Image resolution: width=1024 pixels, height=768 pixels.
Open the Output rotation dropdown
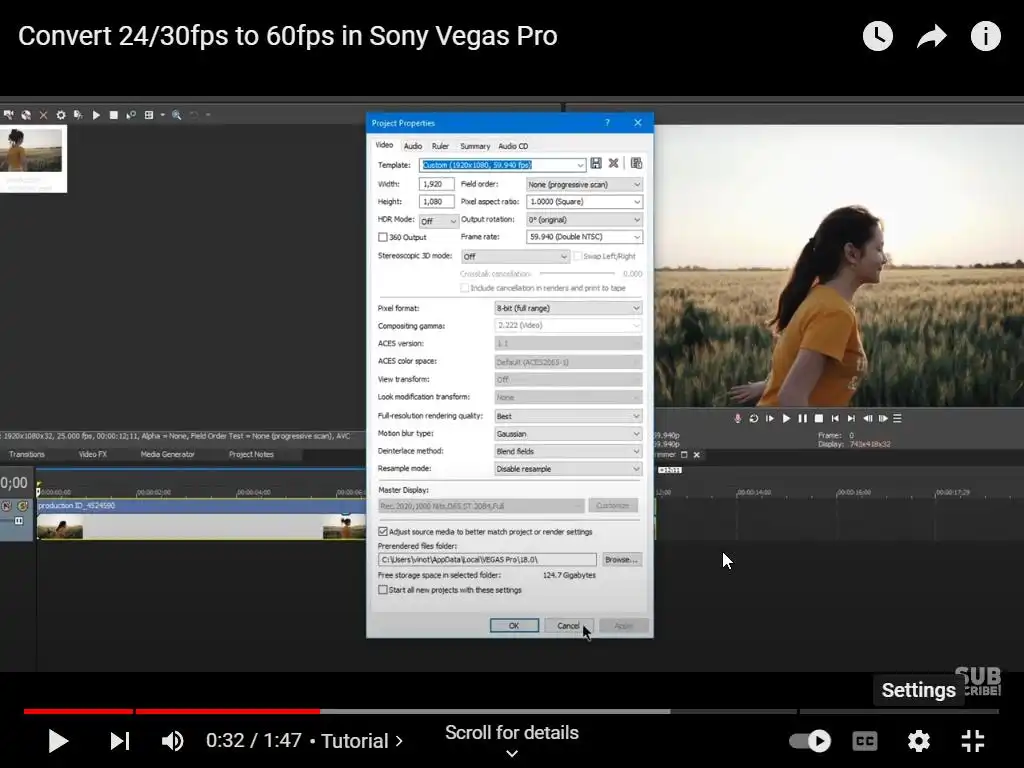tap(584, 220)
